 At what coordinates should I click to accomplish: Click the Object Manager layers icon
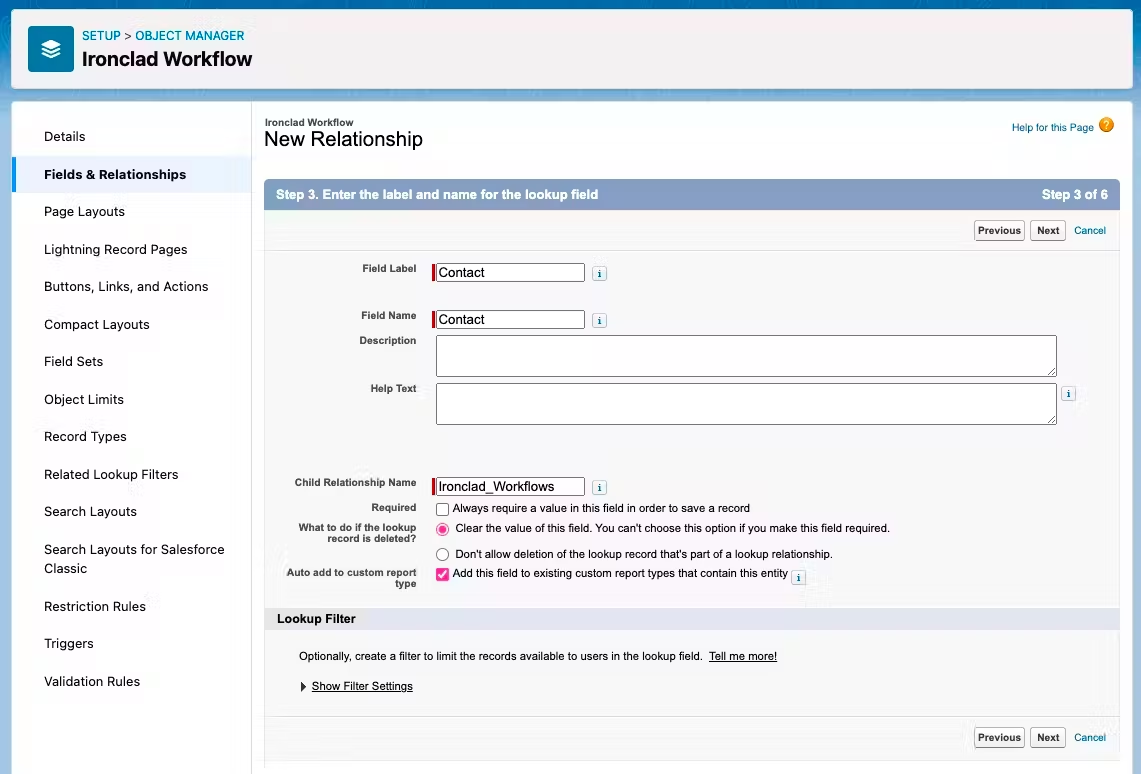click(51, 49)
